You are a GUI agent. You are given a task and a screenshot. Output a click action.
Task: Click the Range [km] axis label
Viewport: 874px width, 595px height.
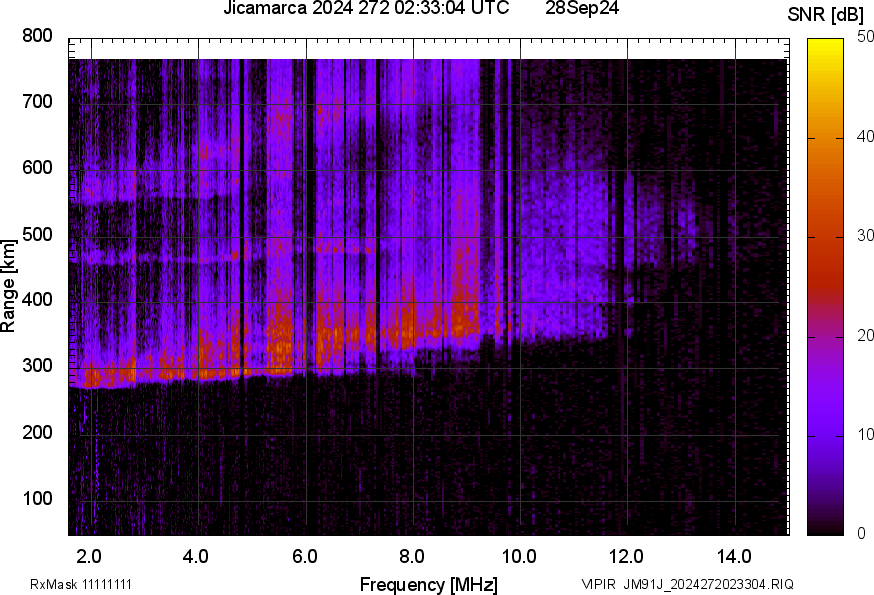point(9,286)
